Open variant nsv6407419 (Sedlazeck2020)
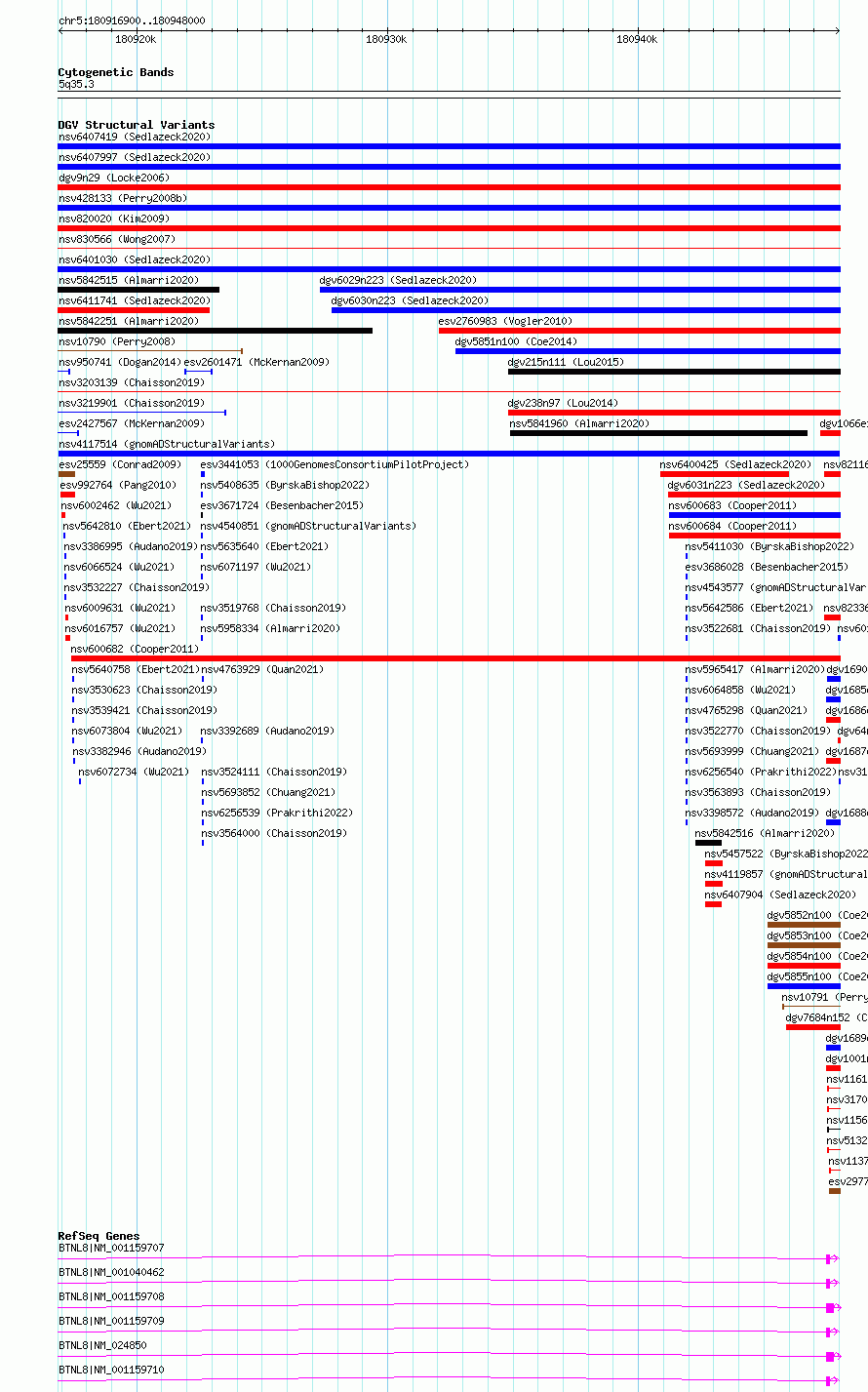The height and width of the screenshot is (1392, 868). (x=449, y=146)
